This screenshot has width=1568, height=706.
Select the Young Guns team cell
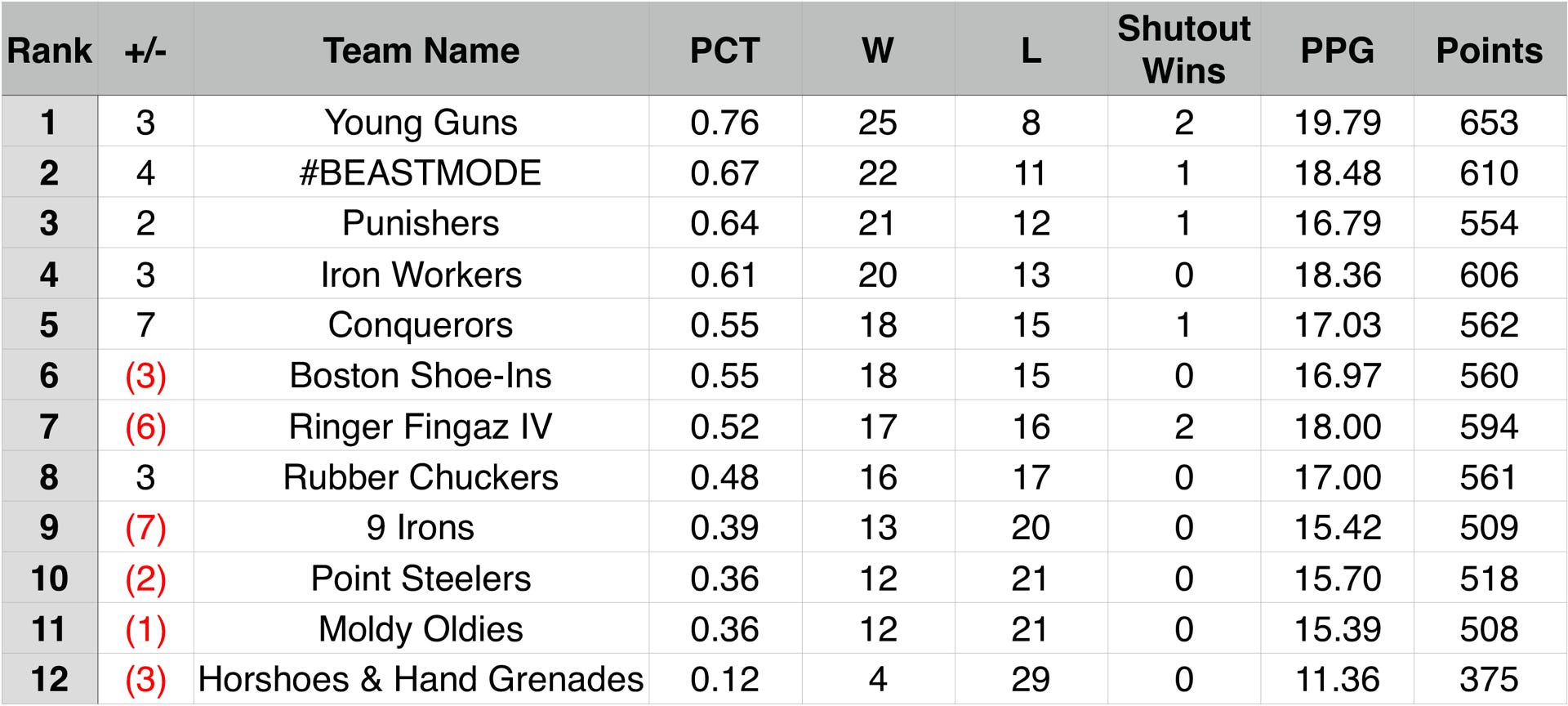click(421, 123)
